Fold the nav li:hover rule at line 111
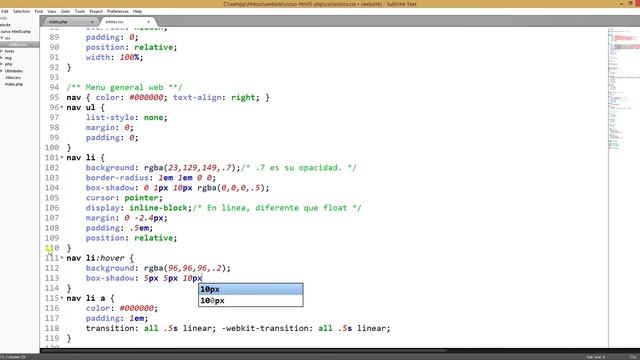Screen dimensions: 640x360 tap(62, 258)
